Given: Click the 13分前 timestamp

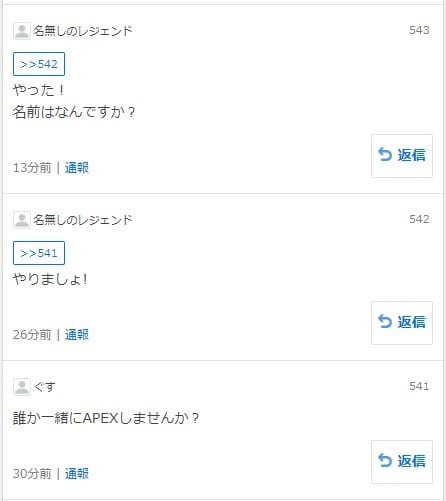Looking at the screenshot, I should tap(32, 167).
